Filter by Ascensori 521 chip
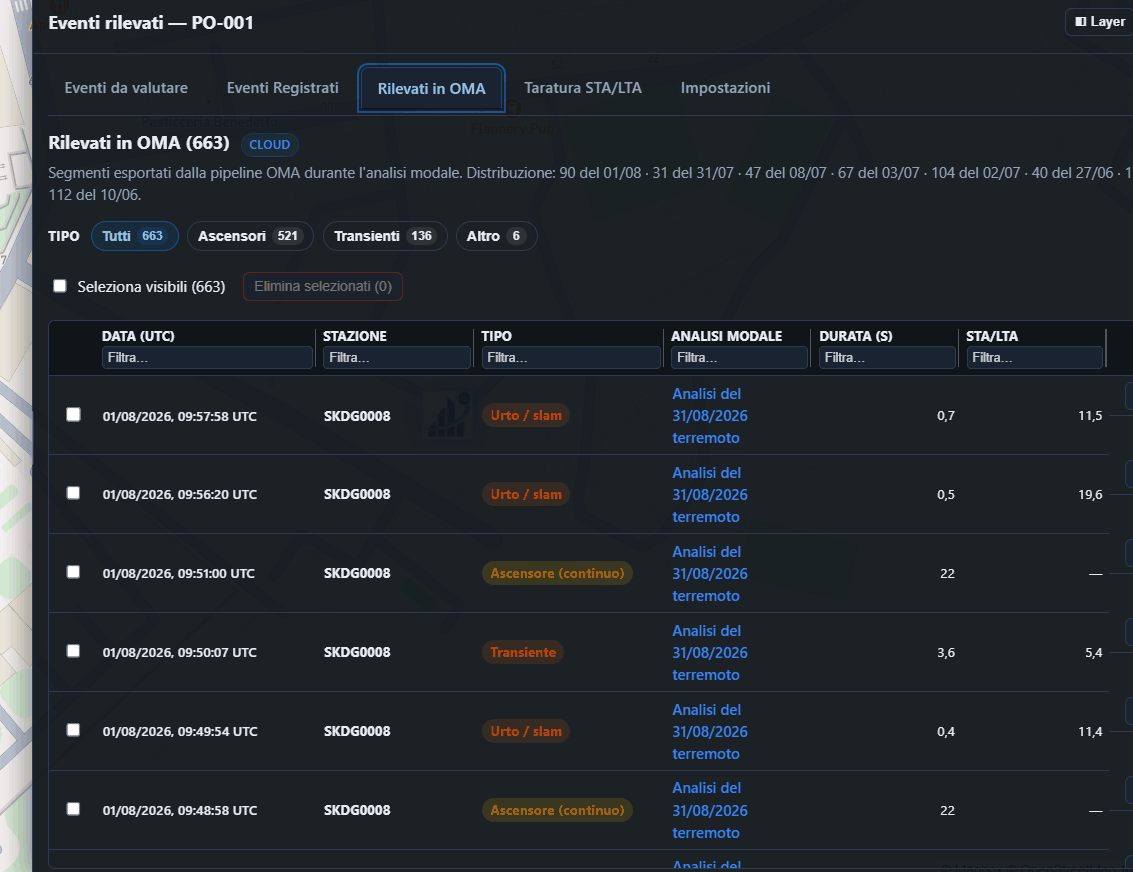The height and width of the screenshot is (872, 1133). (x=250, y=236)
